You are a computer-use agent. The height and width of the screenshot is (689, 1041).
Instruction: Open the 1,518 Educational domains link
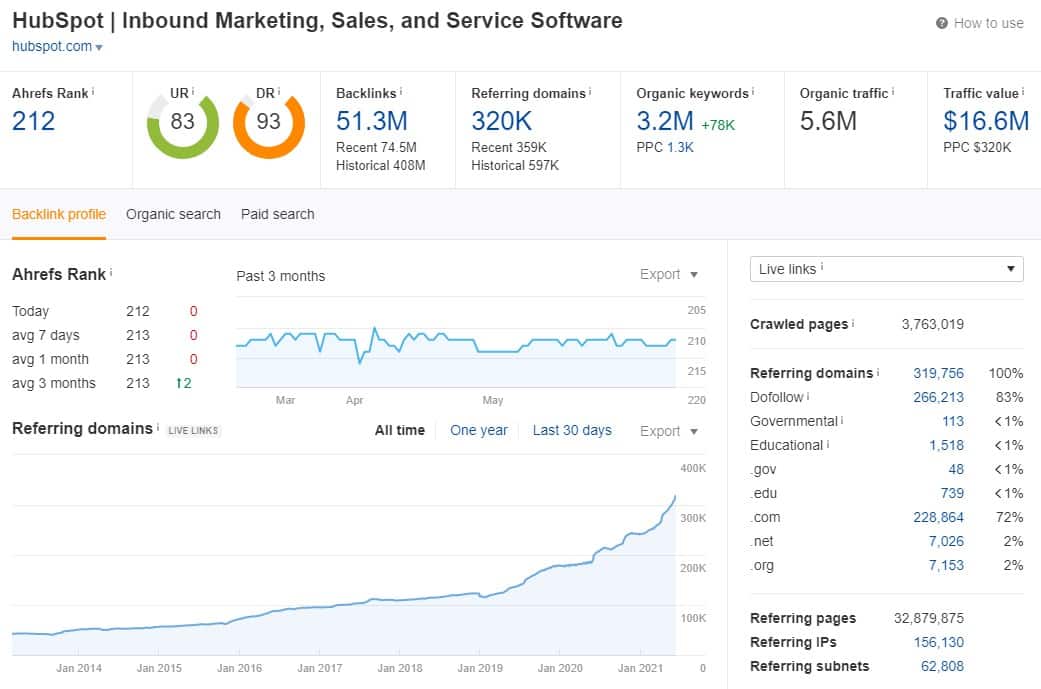946,445
